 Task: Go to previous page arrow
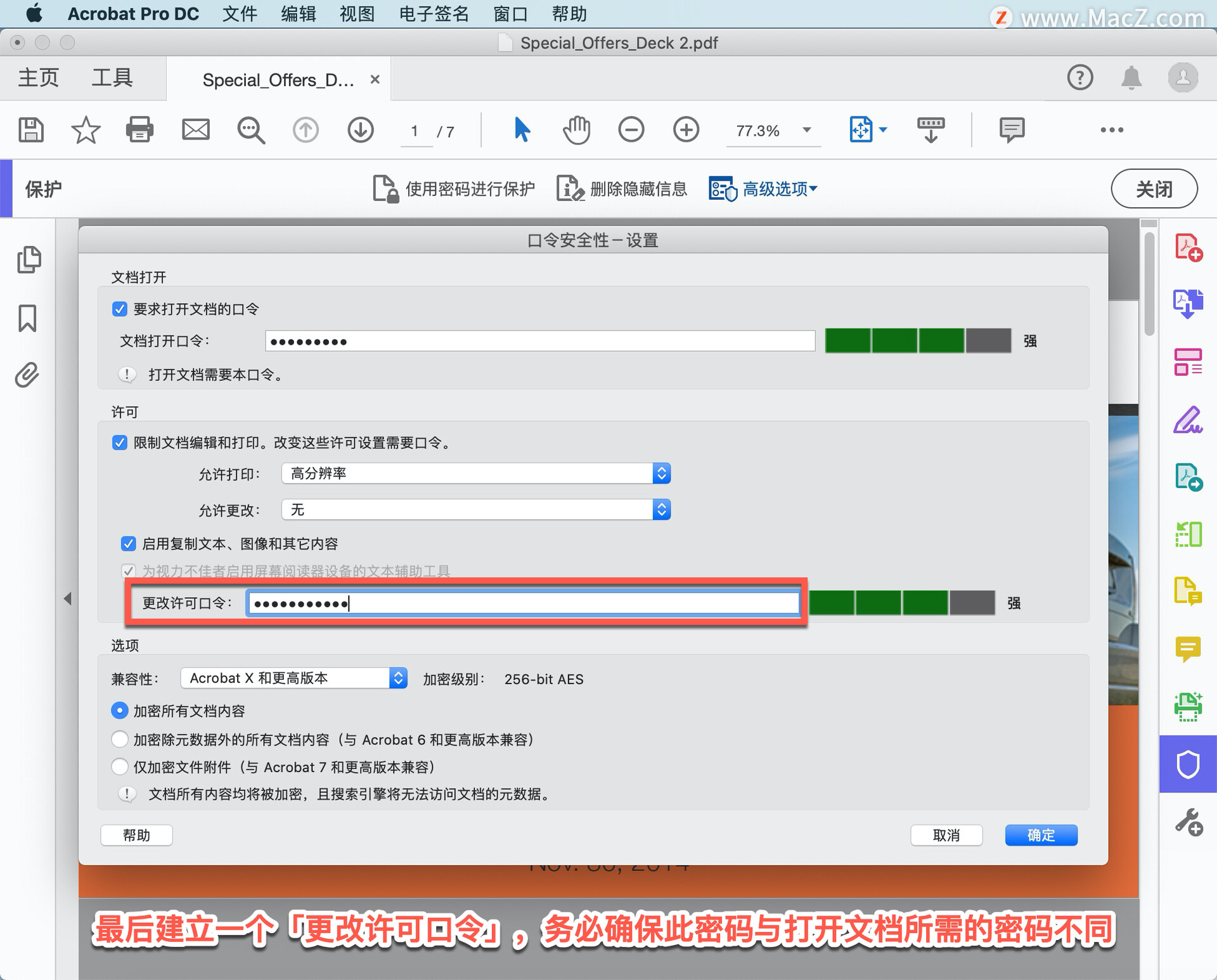306,130
